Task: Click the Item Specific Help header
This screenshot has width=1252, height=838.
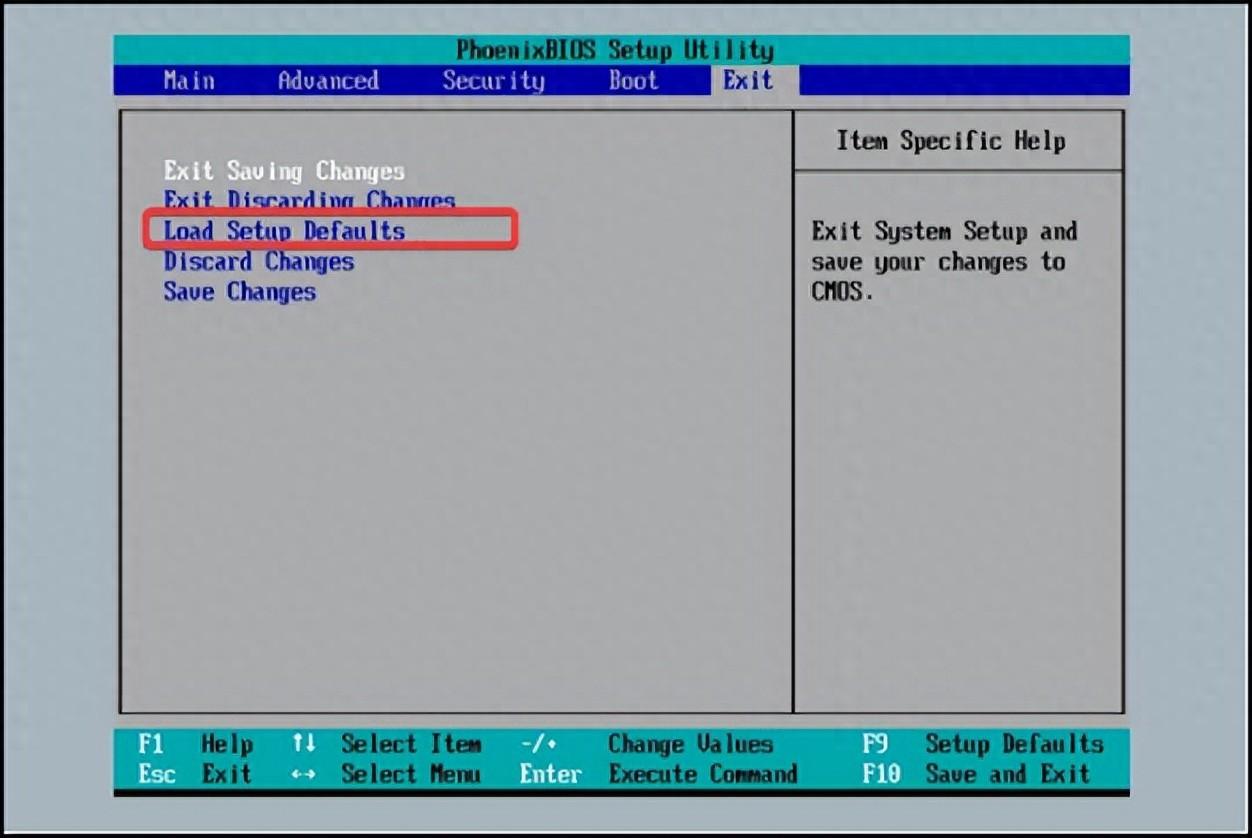Action: (x=950, y=141)
